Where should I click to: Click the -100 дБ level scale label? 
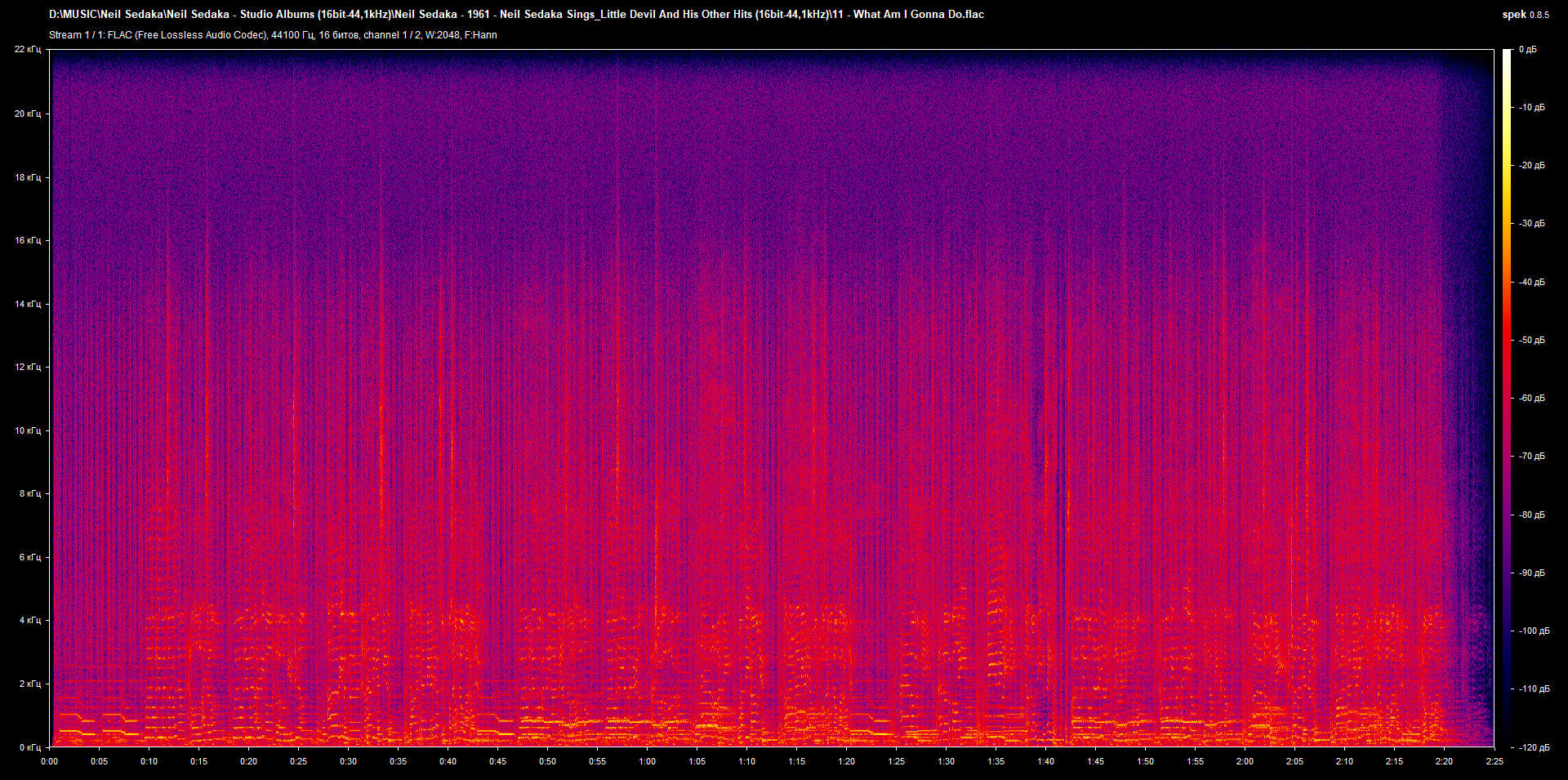[x=1534, y=631]
